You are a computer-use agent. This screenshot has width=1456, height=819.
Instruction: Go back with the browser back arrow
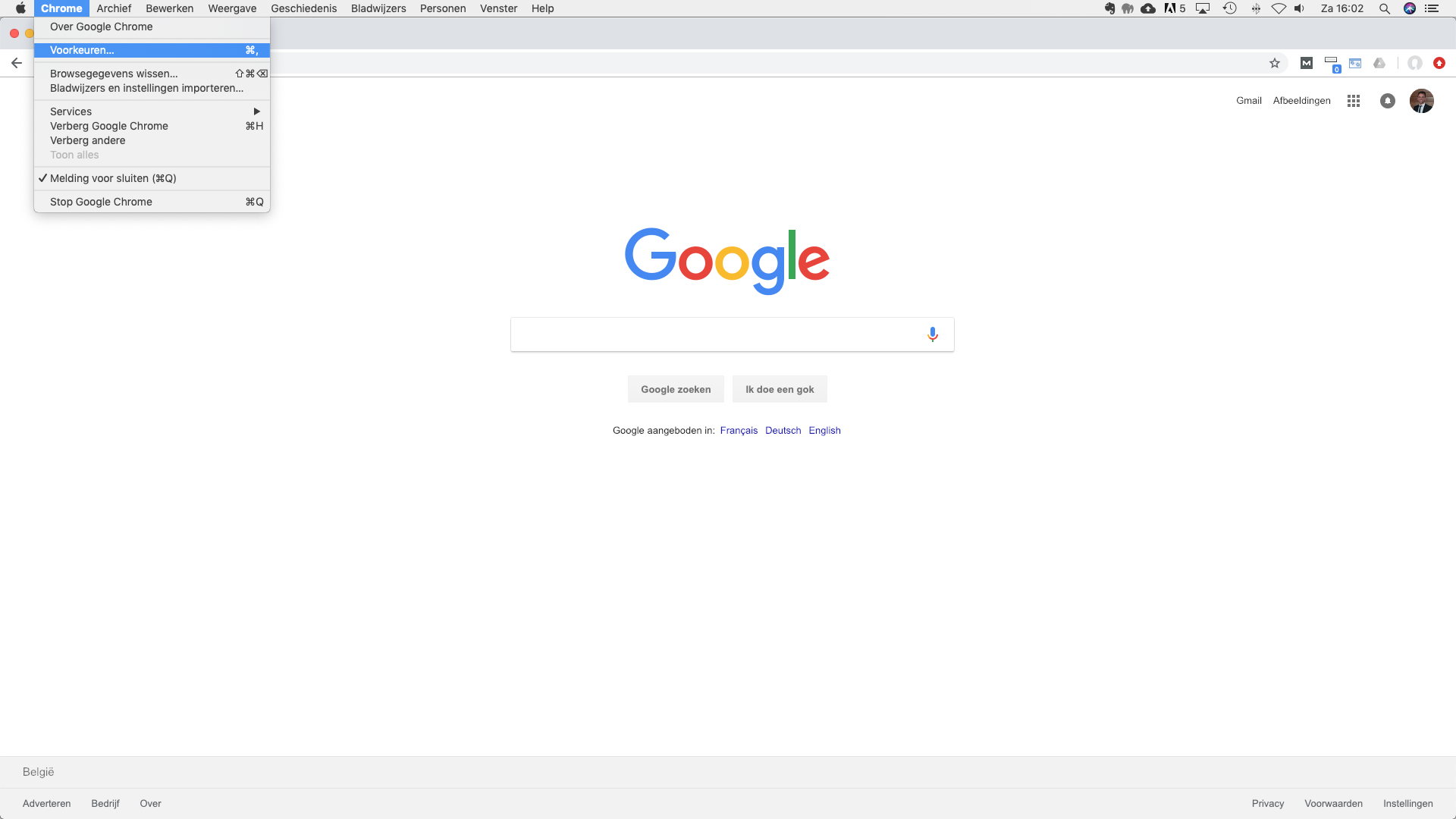[x=17, y=63]
